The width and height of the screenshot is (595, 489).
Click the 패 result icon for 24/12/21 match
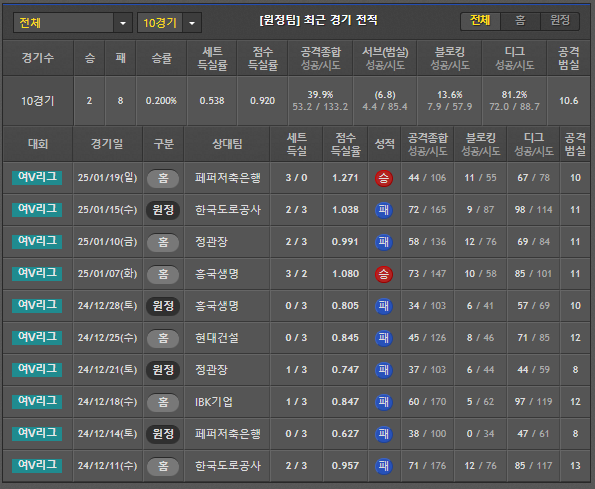384,370
